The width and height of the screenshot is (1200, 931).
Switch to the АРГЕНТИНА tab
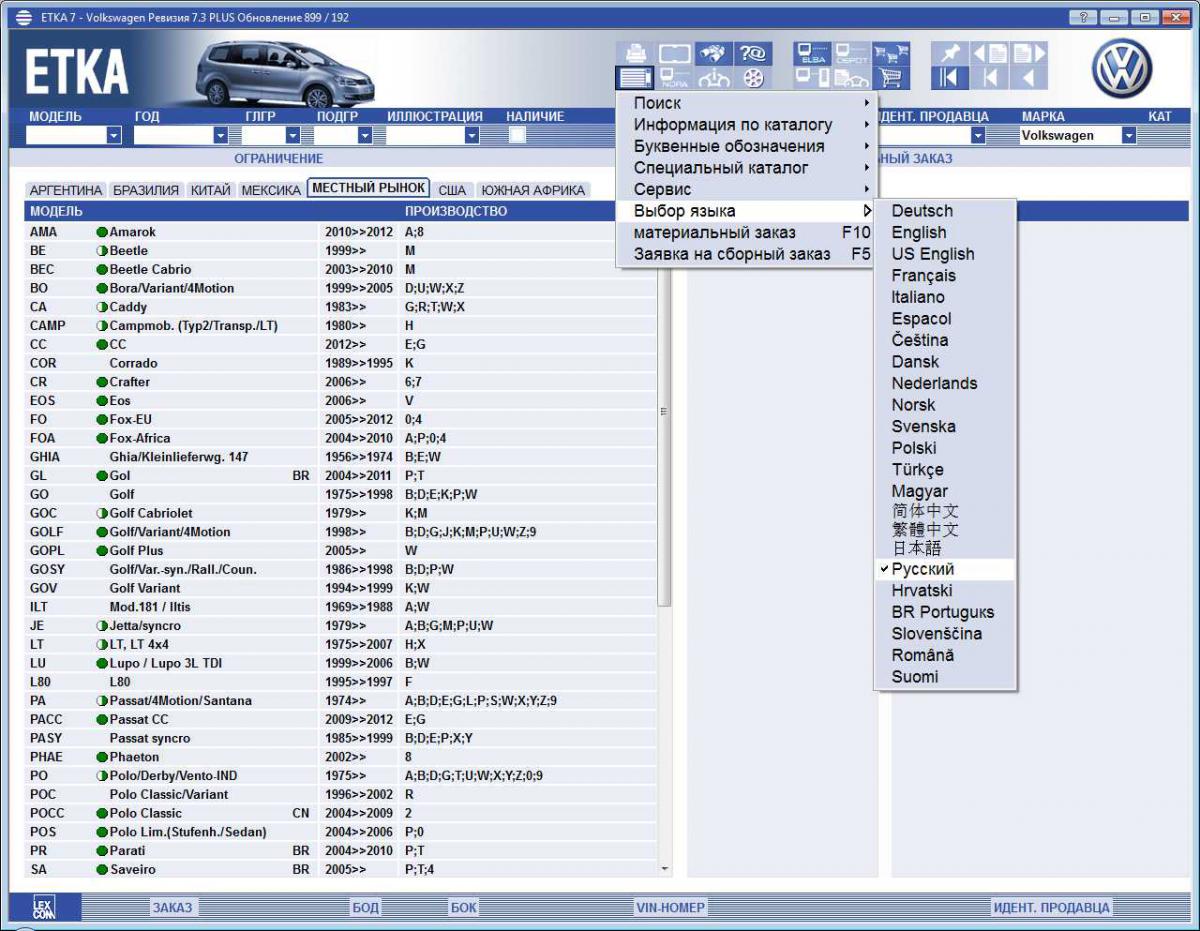(x=66, y=190)
